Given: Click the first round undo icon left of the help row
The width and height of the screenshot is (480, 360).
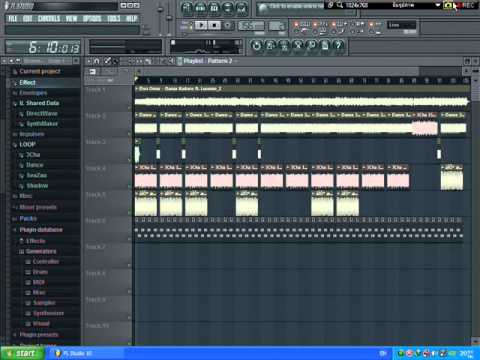Looking at the screenshot, I should tap(256, 45).
